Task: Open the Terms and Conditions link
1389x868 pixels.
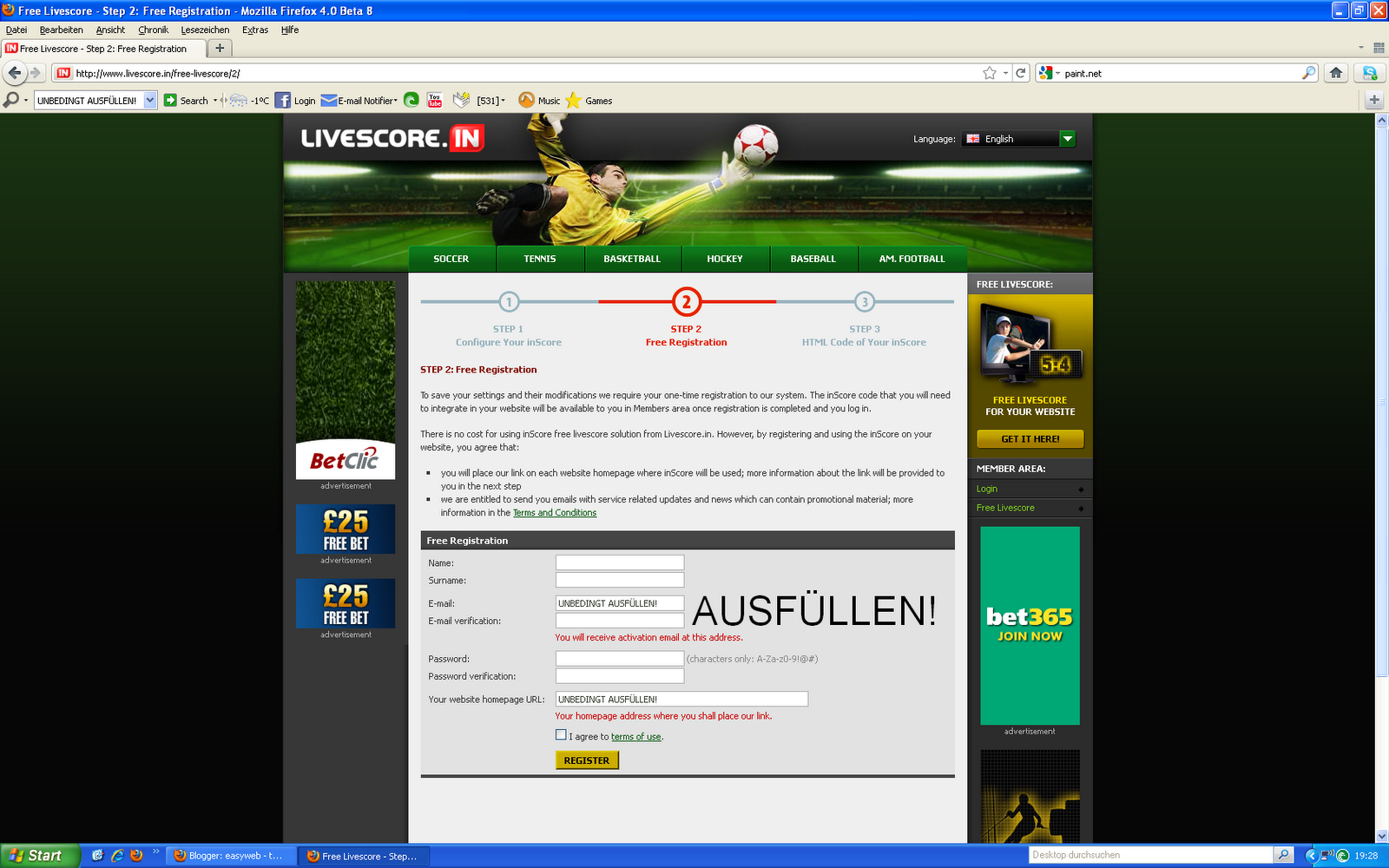Action: tap(555, 513)
